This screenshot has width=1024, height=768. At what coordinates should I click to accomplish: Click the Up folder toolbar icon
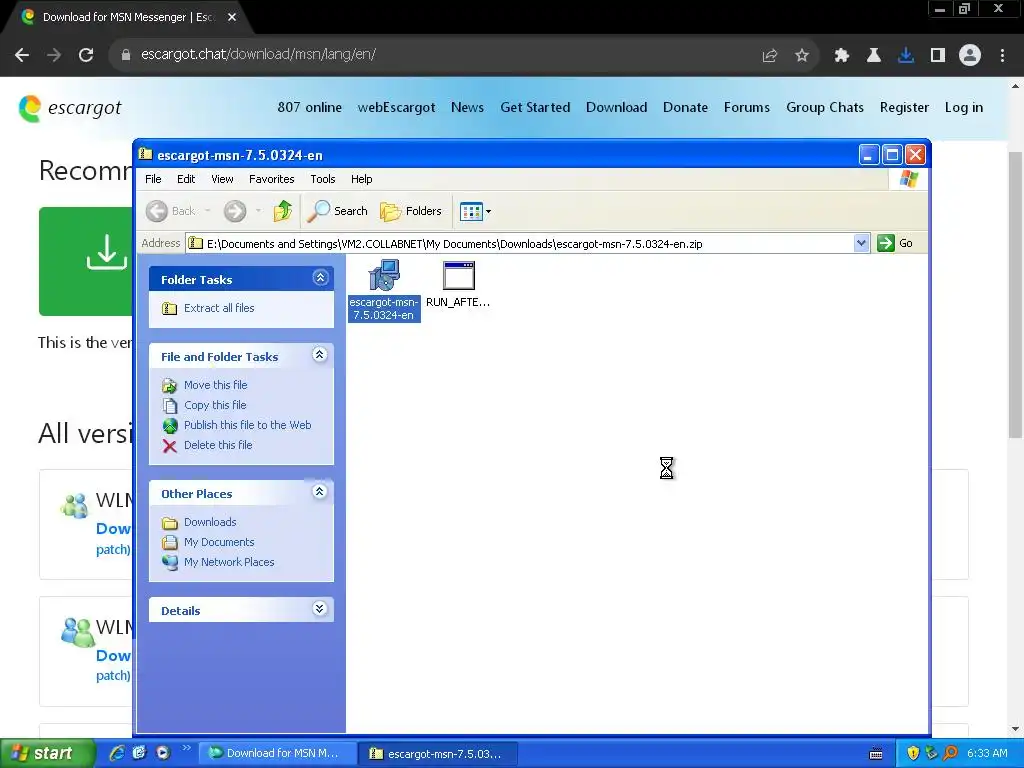[x=283, y=211]
